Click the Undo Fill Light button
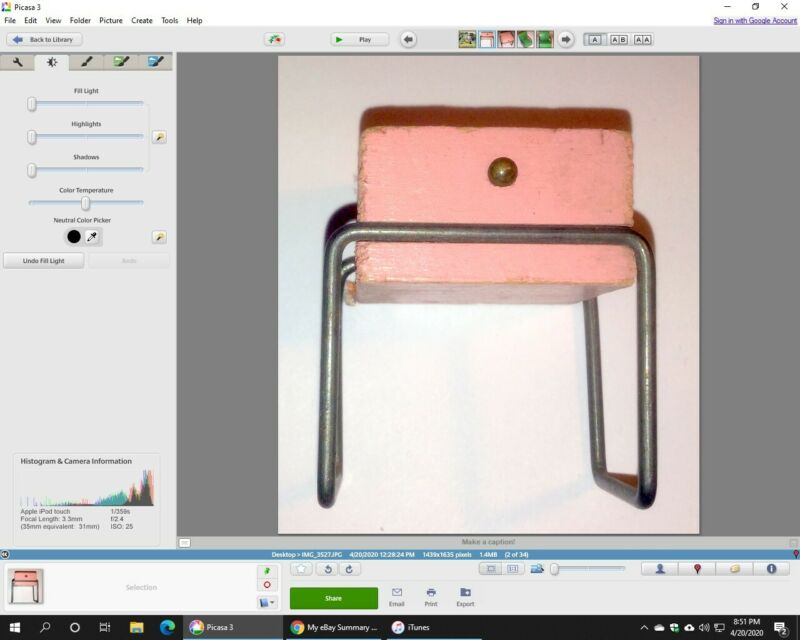The image size is (800, 640). tap(43, 261)
